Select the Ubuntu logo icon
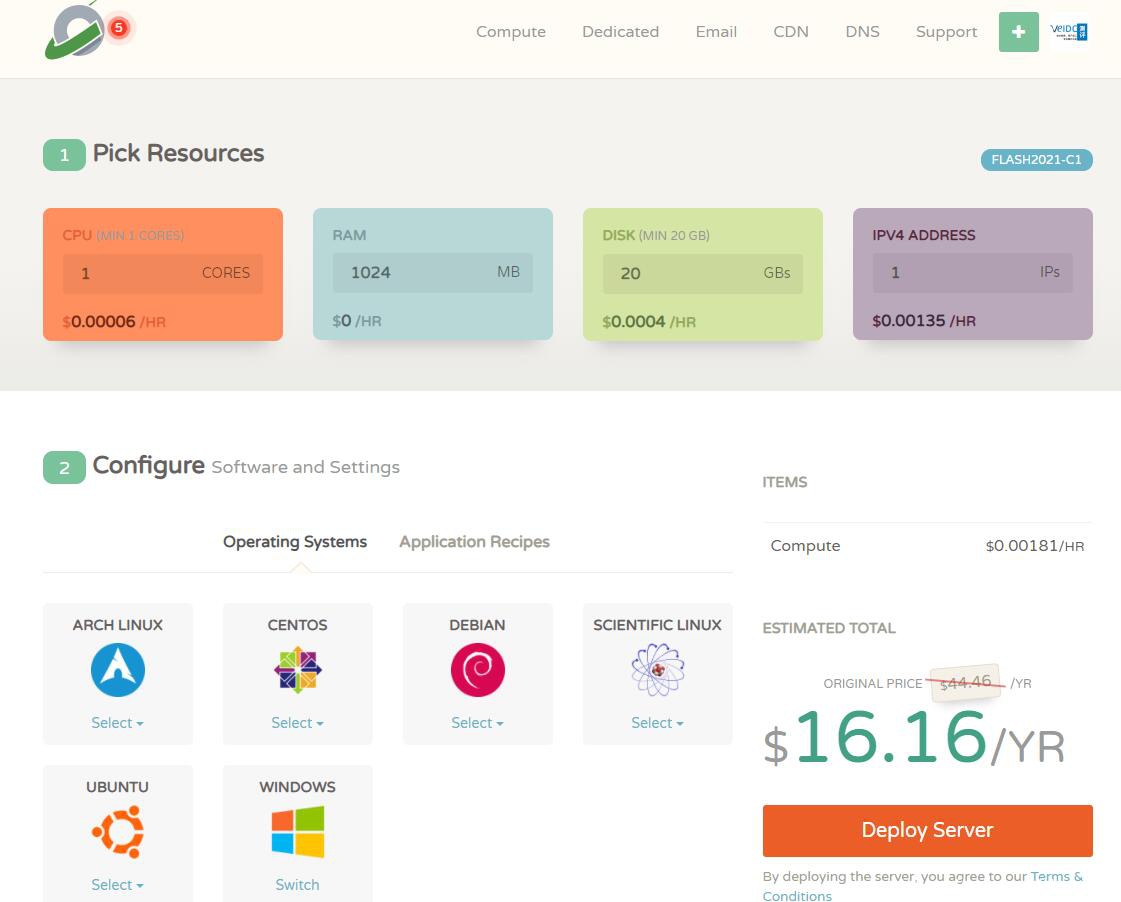The height and width of the screenshot is (902, 1121). [x=118, y=832]
